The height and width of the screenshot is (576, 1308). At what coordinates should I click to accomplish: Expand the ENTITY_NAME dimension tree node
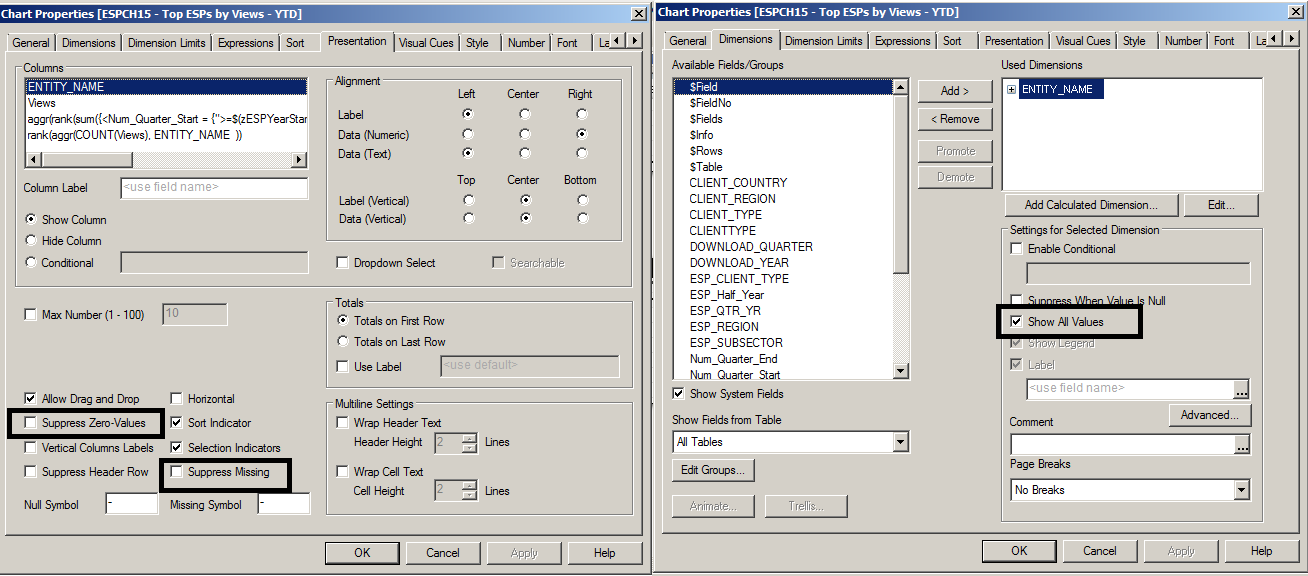click(1012, 89)
